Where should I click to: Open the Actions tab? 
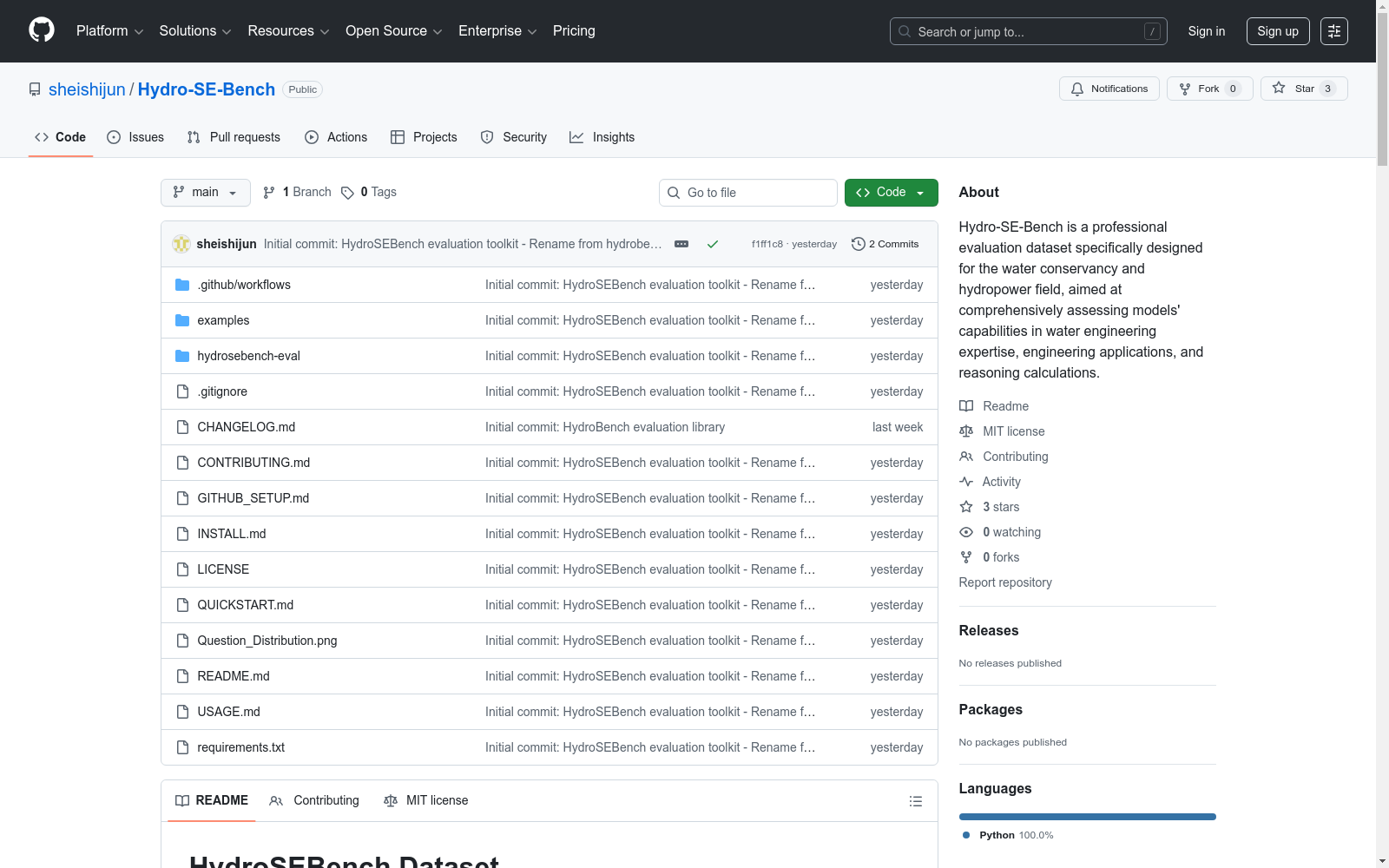(336, 137)
